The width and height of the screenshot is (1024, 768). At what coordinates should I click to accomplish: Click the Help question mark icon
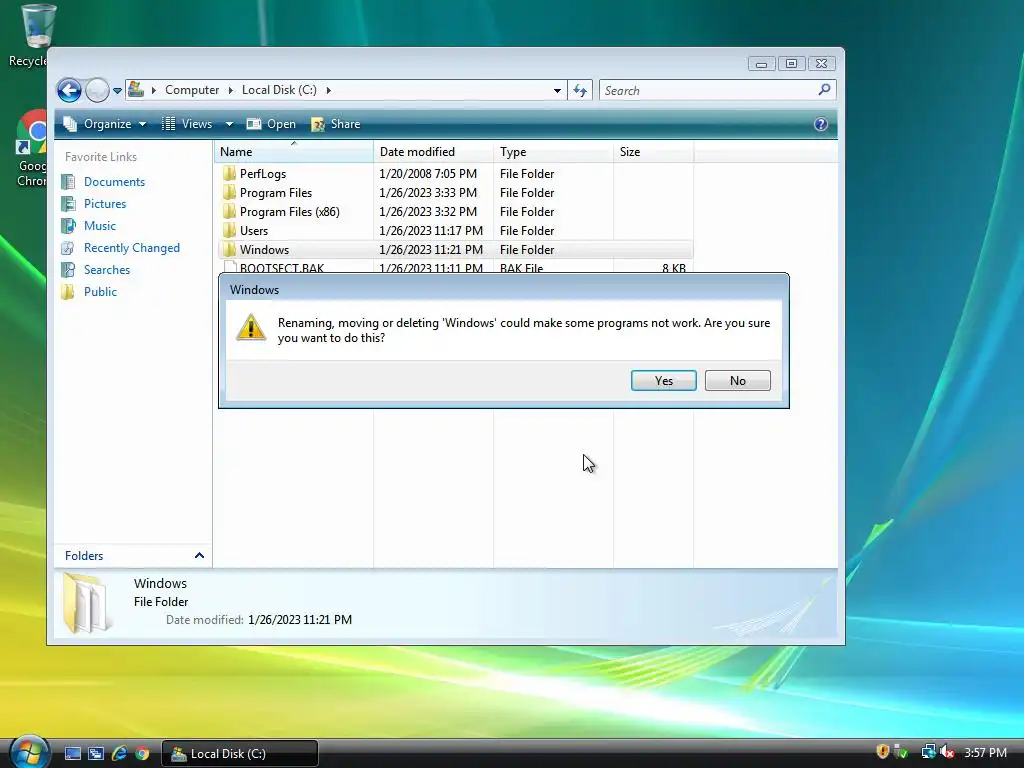[821, 124]
